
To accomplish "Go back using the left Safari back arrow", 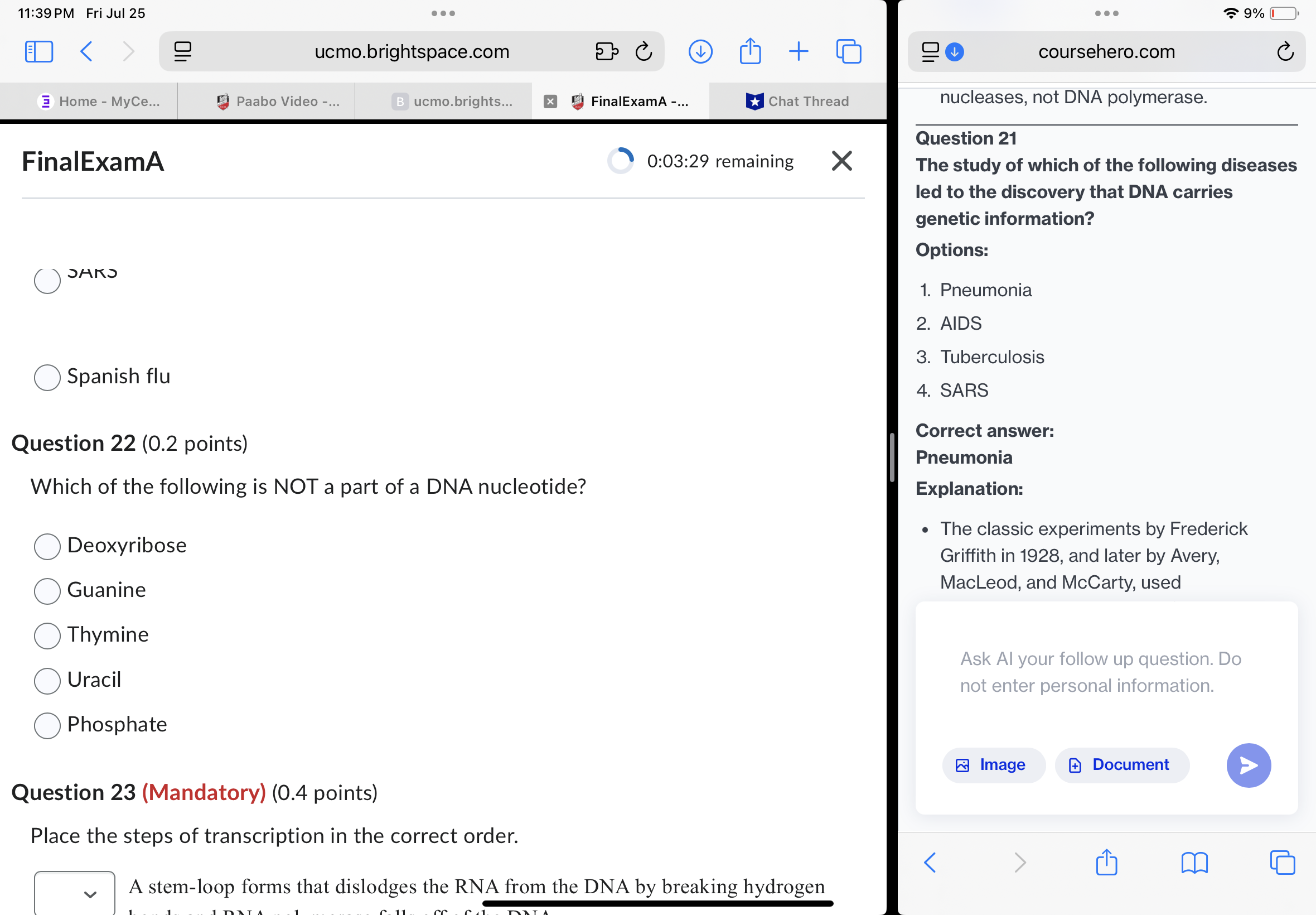I will click(x=86, y=51).
